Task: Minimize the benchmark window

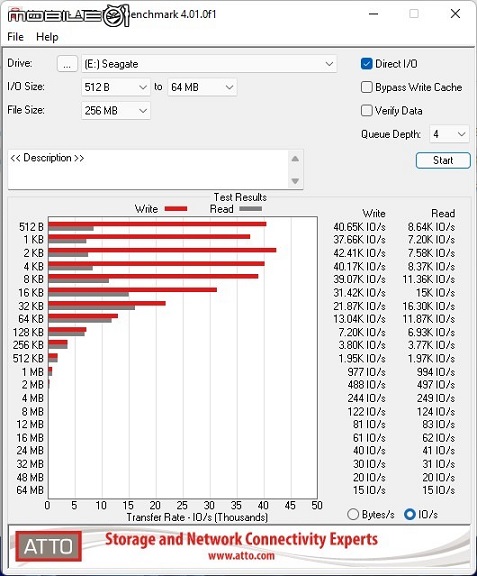Action: coord(373,14)
